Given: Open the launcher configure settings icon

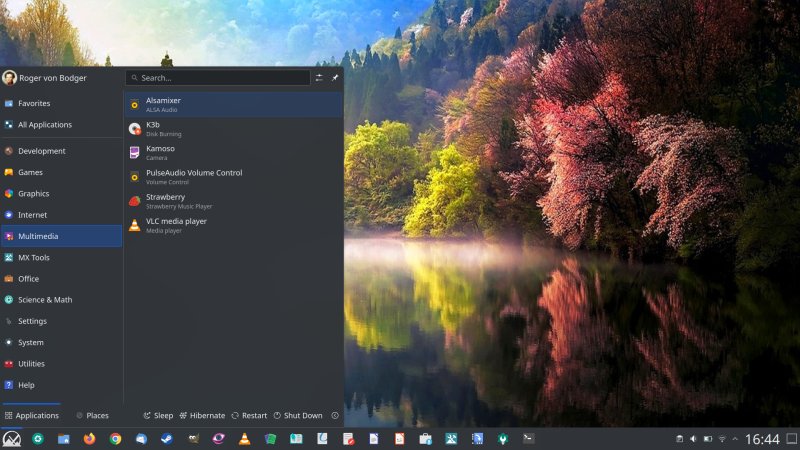Looking at the screenshot, I should [x=319, y=77].
